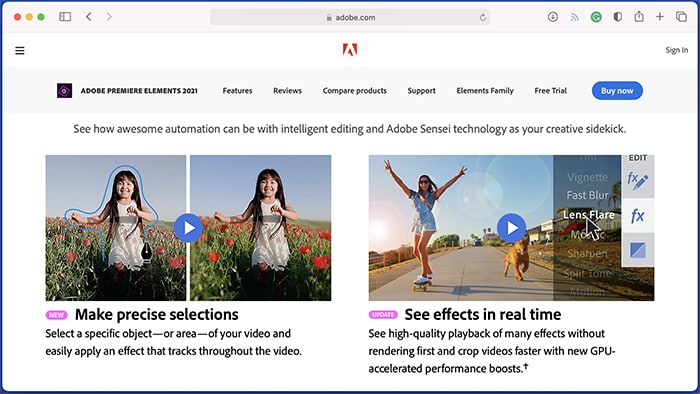Open the Share icon in Safari
This screenshot has width=700, height=394.
(639, 17)
